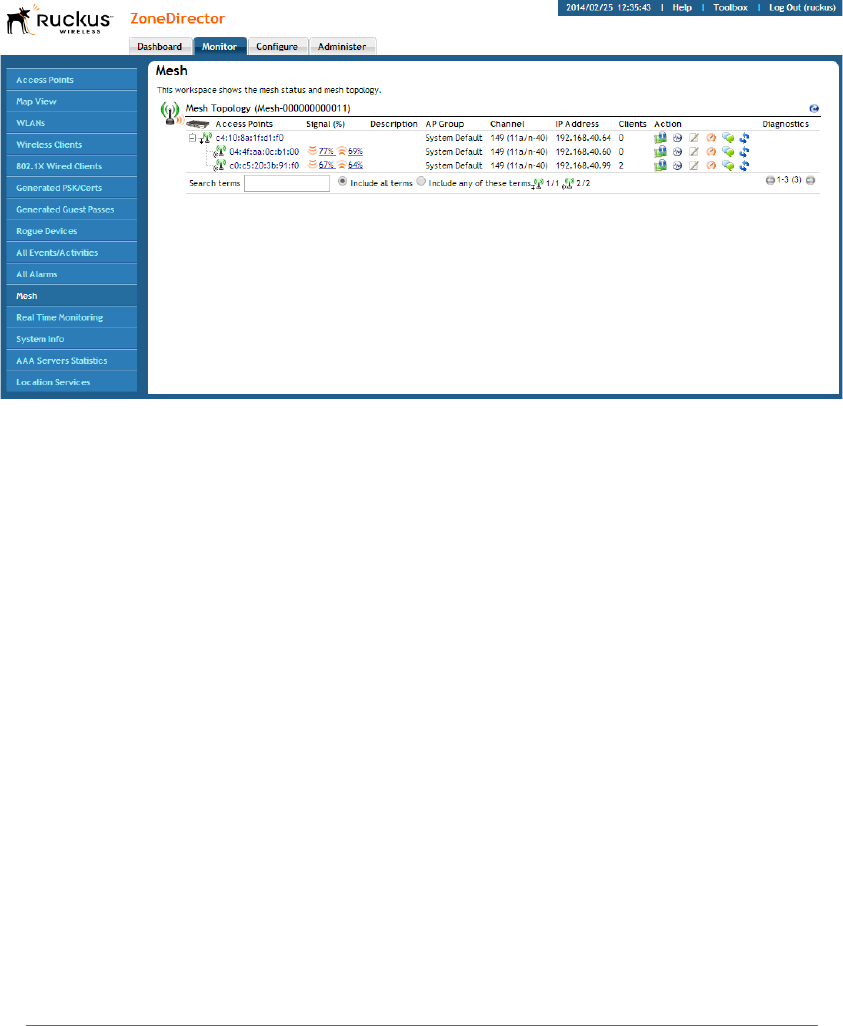Click the blue round icon in c4:10:8a:1f:d1:f0 row
The height and width of the screenshot is (1026, 843).
tap(677, 138)
